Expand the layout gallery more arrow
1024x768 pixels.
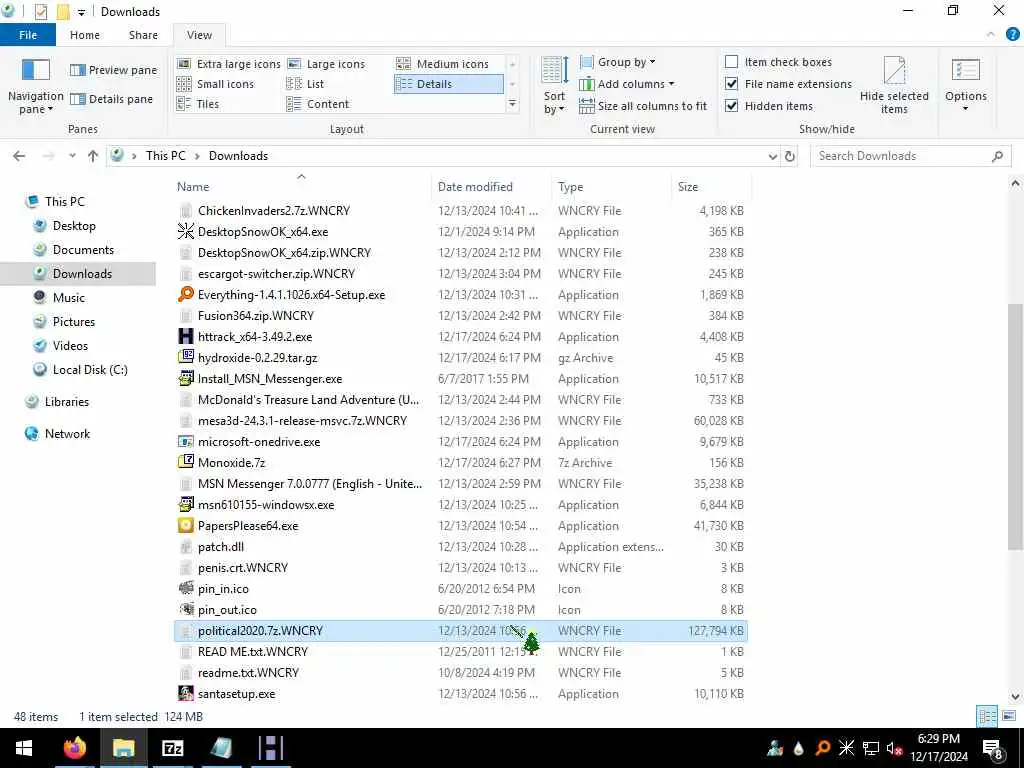point(513,104)
